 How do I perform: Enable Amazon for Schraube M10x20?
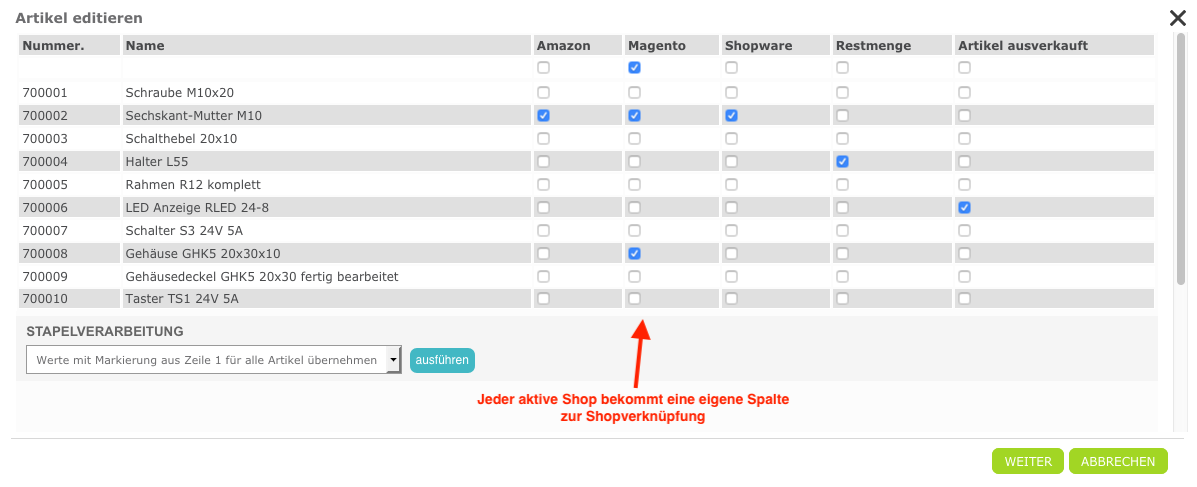click(543, 93)
